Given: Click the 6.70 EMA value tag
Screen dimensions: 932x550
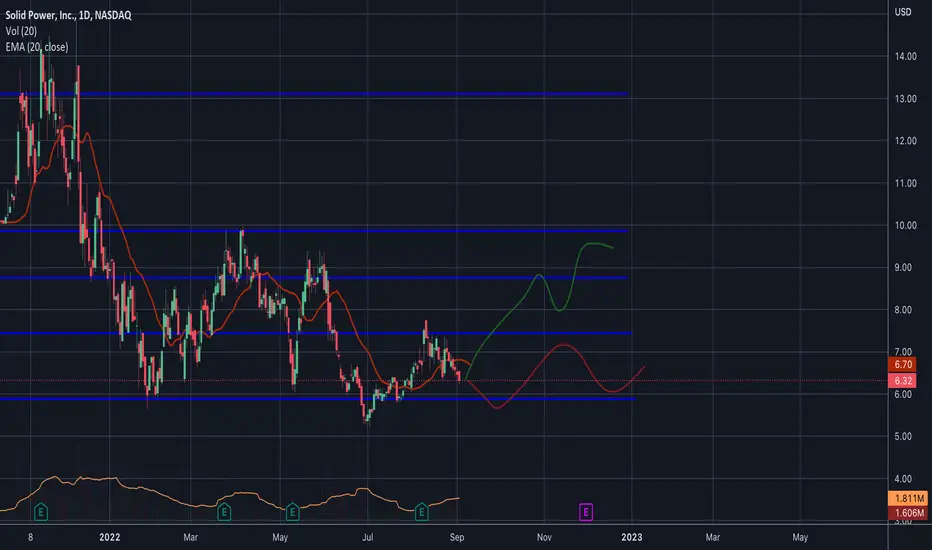Looking at the screenshot, I should tap(903, 364).
